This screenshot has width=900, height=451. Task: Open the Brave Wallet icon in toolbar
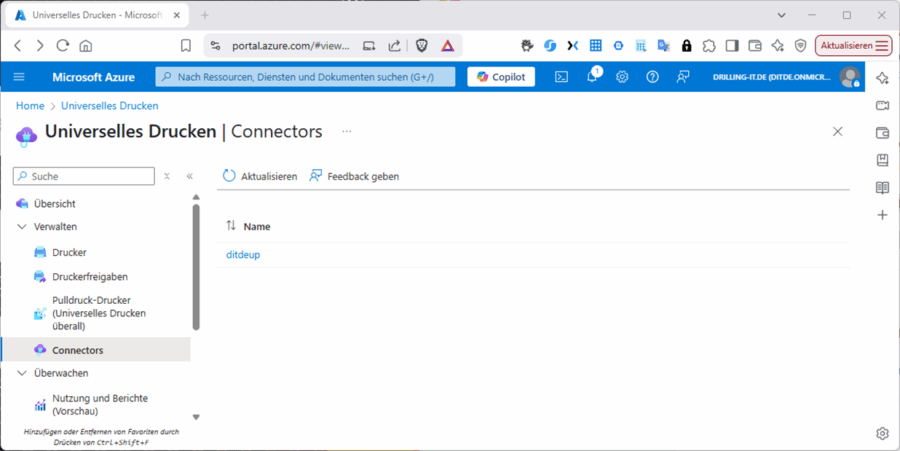(x=755, y=46)
